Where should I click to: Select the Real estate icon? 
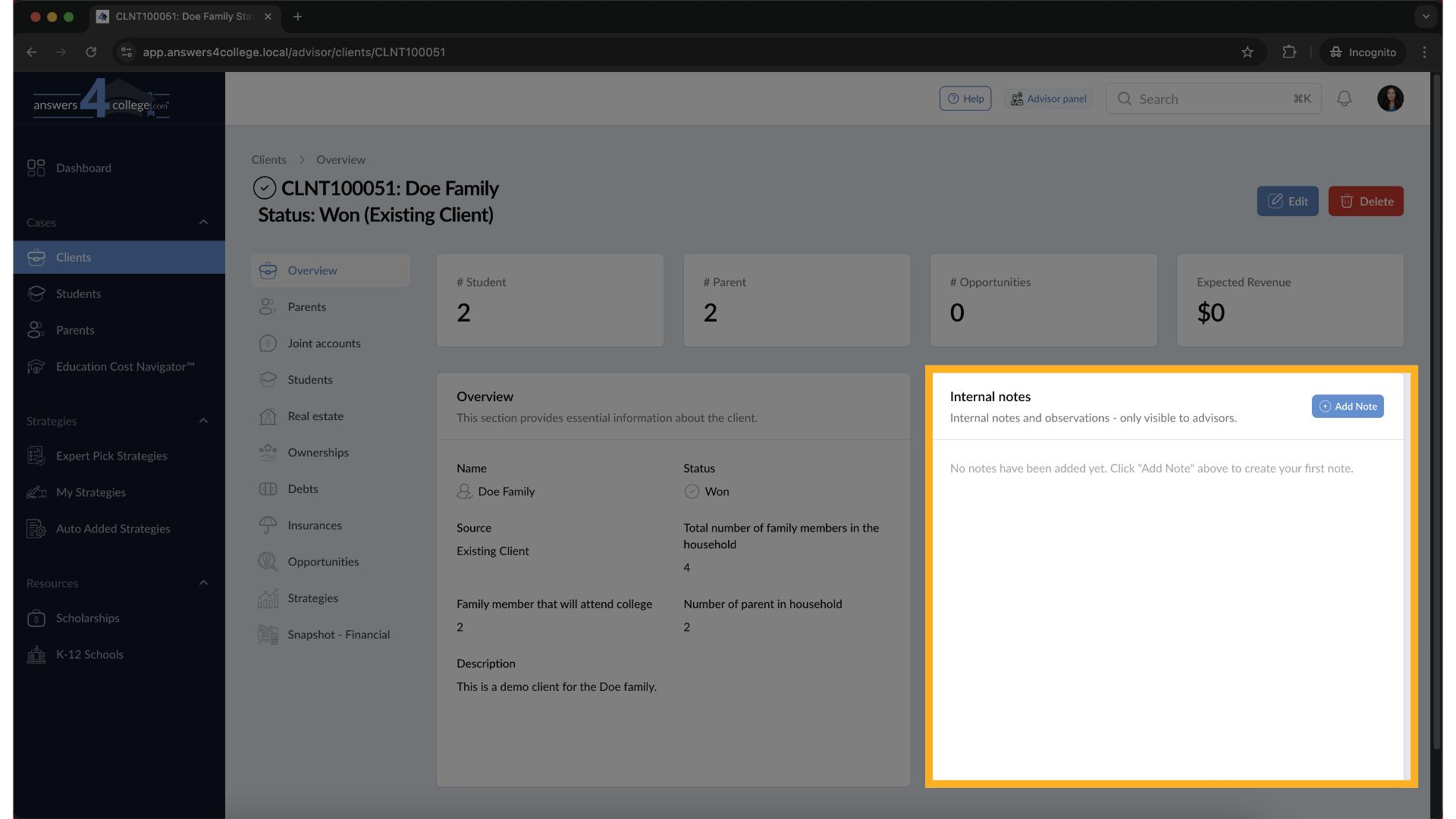[268, 416]
